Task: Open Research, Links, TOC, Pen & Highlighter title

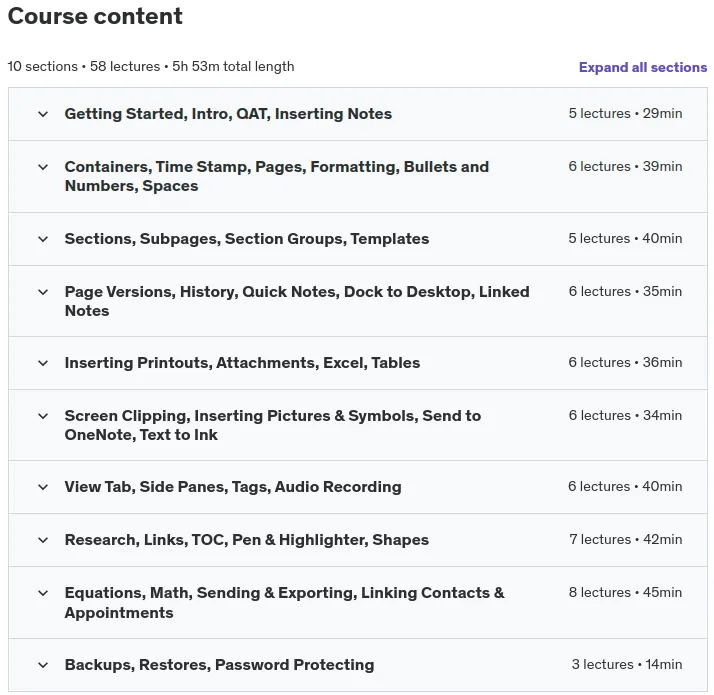Action: (x=247, y=540)
